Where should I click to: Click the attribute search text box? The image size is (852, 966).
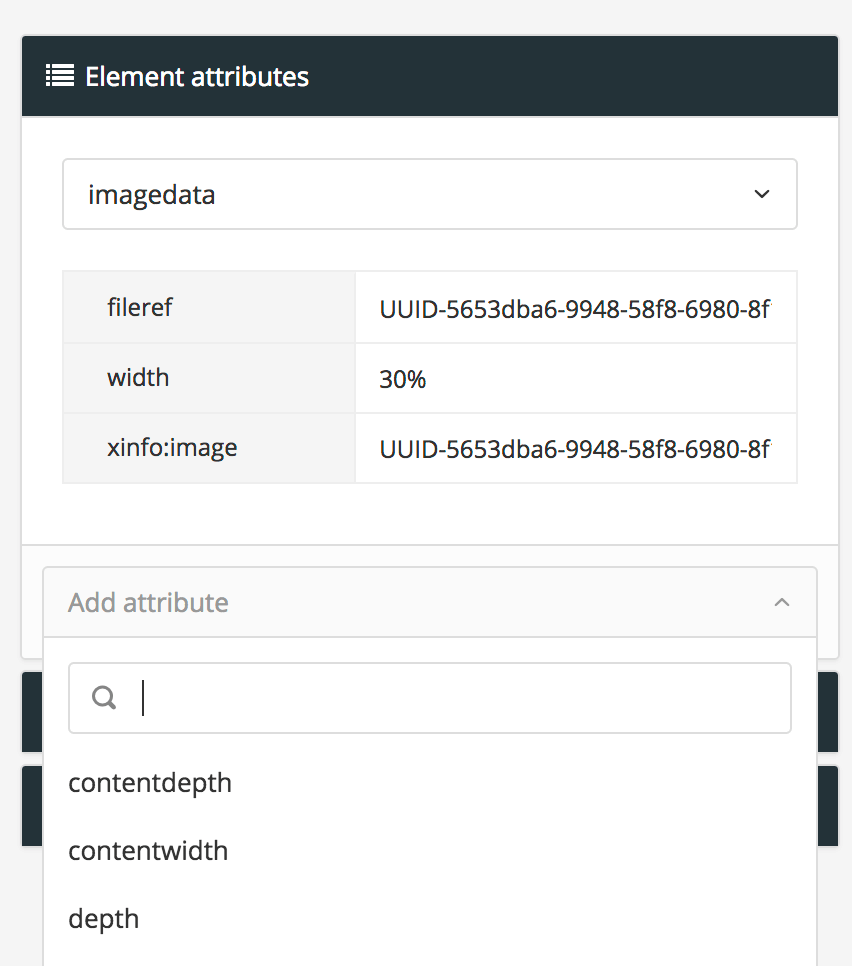[460, 698]
